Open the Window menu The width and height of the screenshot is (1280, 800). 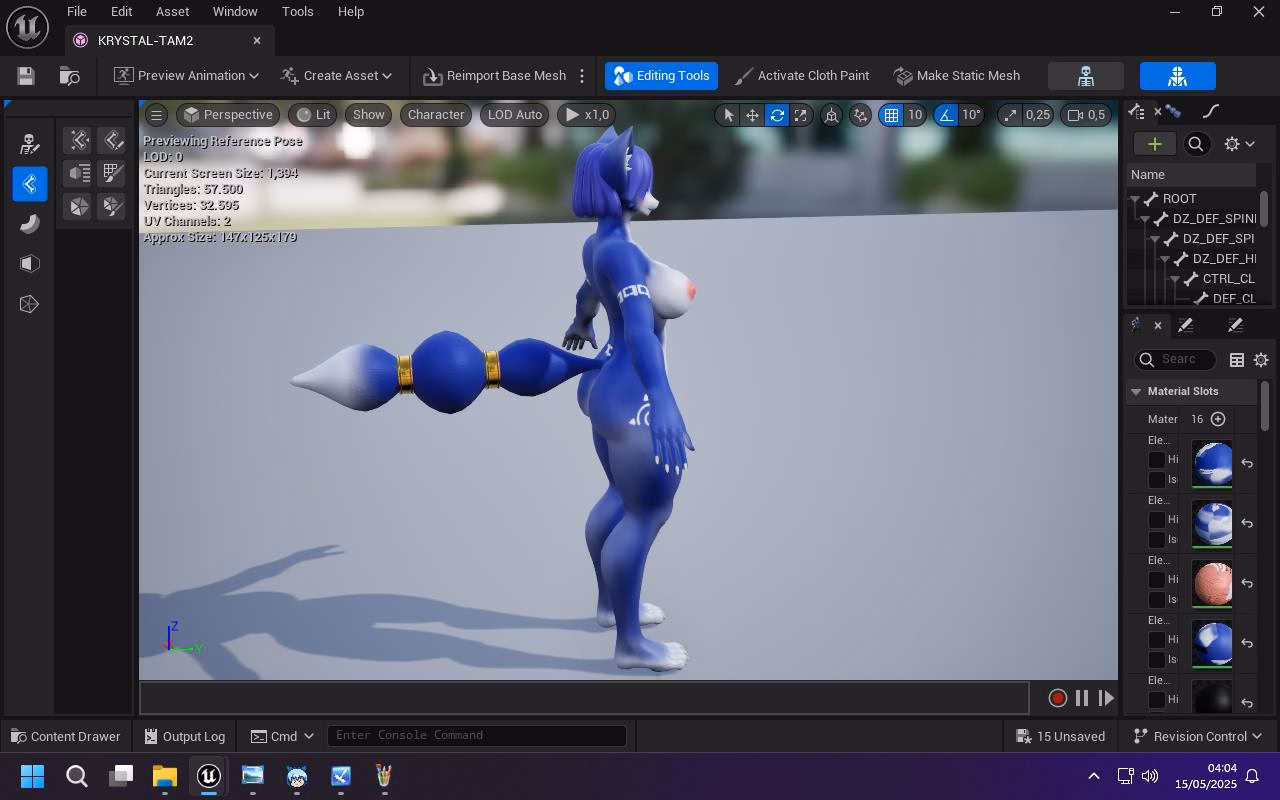pos(235,12)
